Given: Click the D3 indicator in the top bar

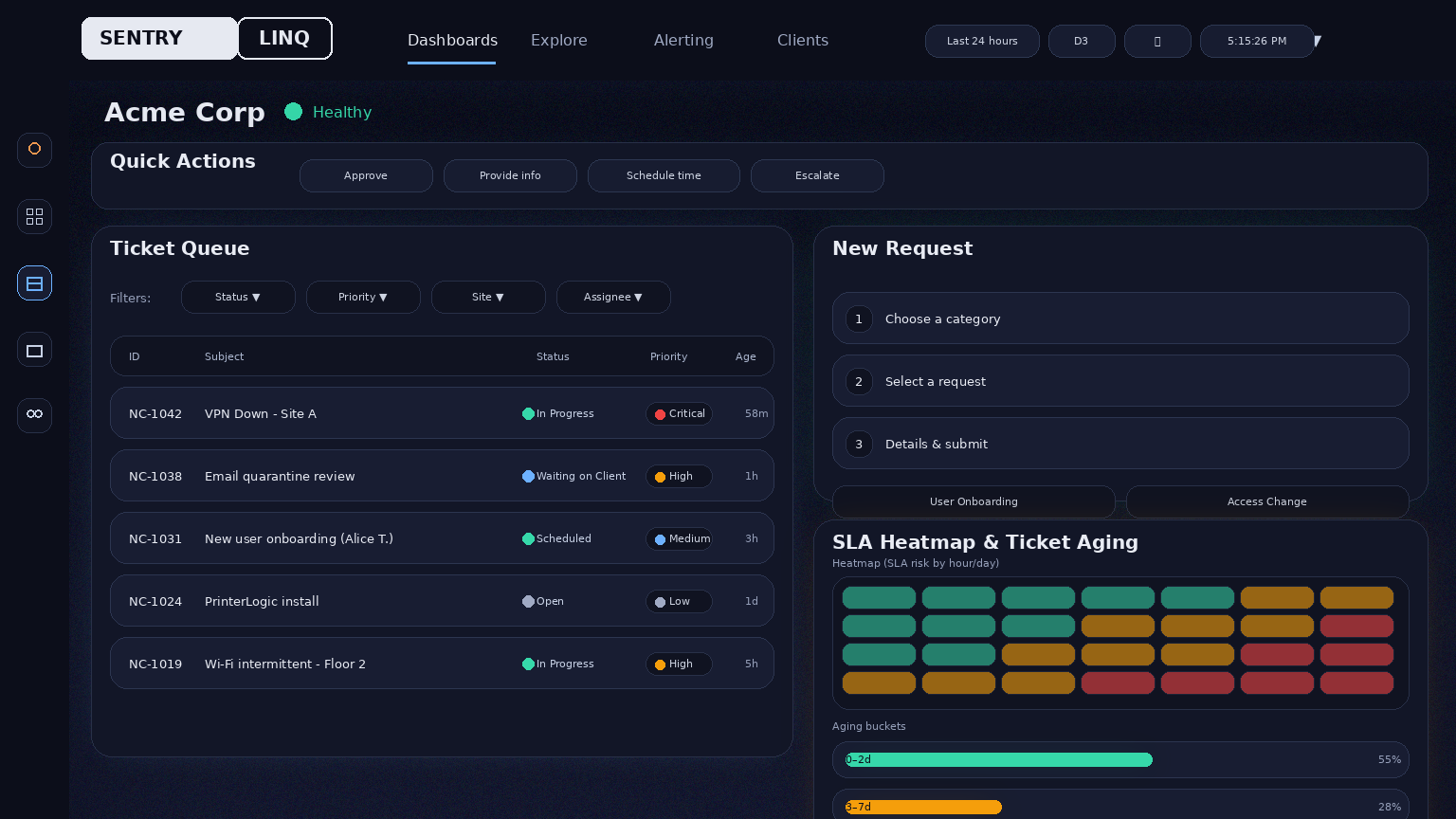Looking at the screenshot, I should (1082, 41).
